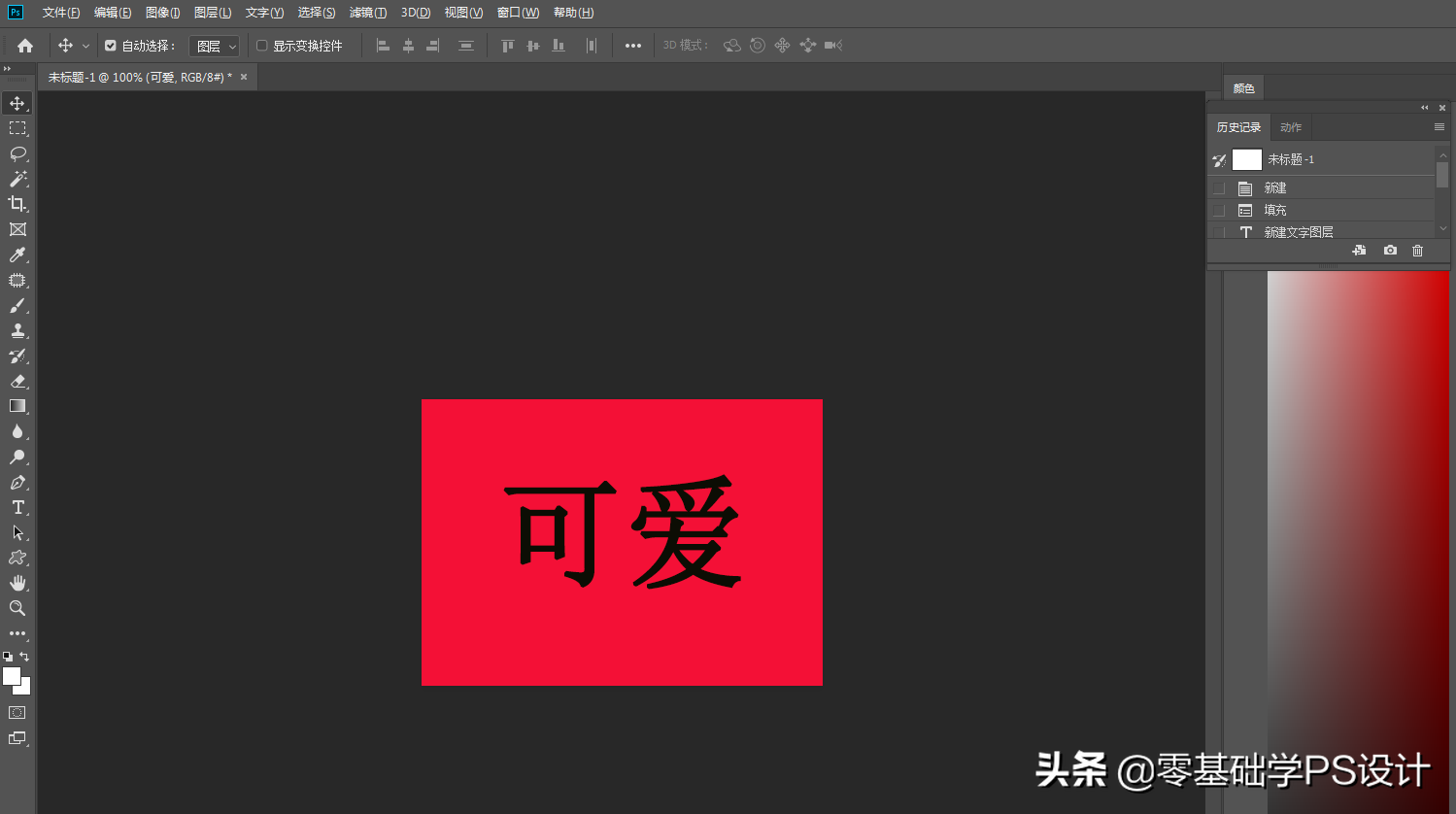Viewport: 1456px width, 814px height.
Task: Set history brush source for 新建 state
Action: 1219,188
